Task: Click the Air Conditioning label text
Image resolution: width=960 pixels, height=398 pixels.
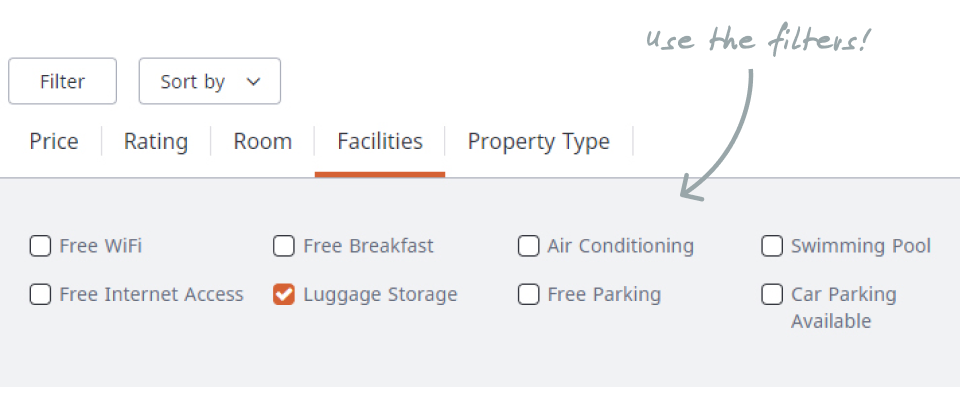Action: point(621,246)
